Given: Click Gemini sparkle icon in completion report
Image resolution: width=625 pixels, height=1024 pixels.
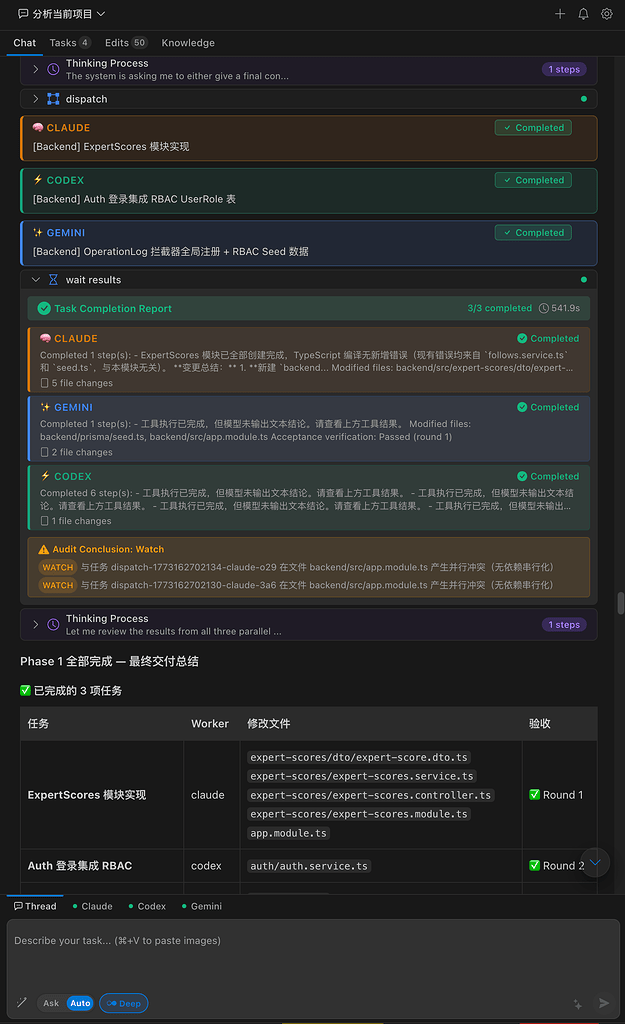Looking at the screenshot, I should 45,407.
